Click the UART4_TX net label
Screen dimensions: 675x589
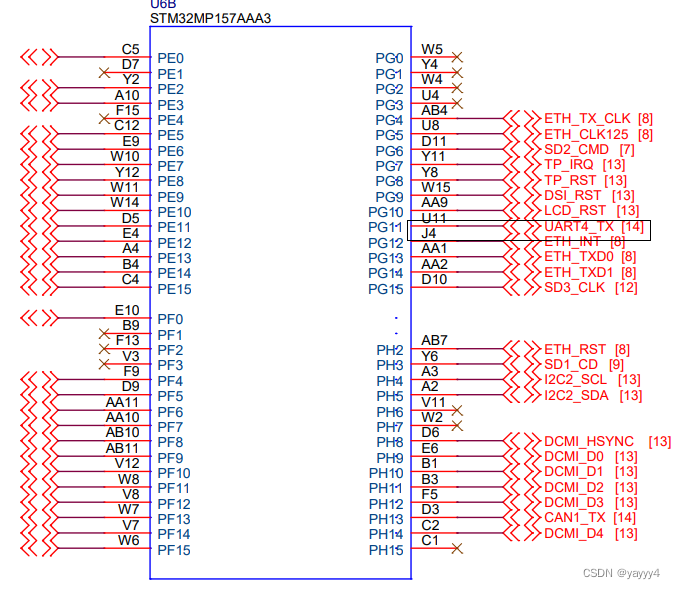pos(579,226)
